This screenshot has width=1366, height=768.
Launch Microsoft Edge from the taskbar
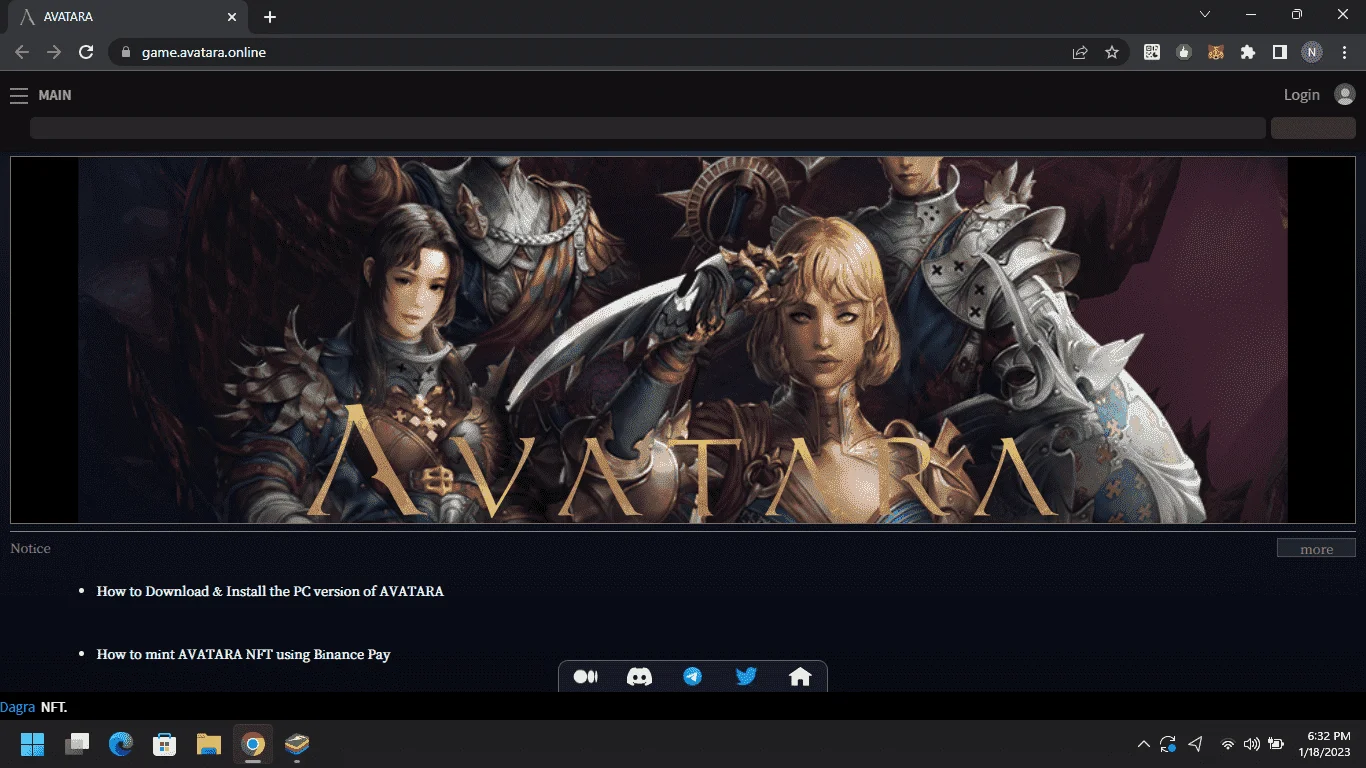coord(121,744)
